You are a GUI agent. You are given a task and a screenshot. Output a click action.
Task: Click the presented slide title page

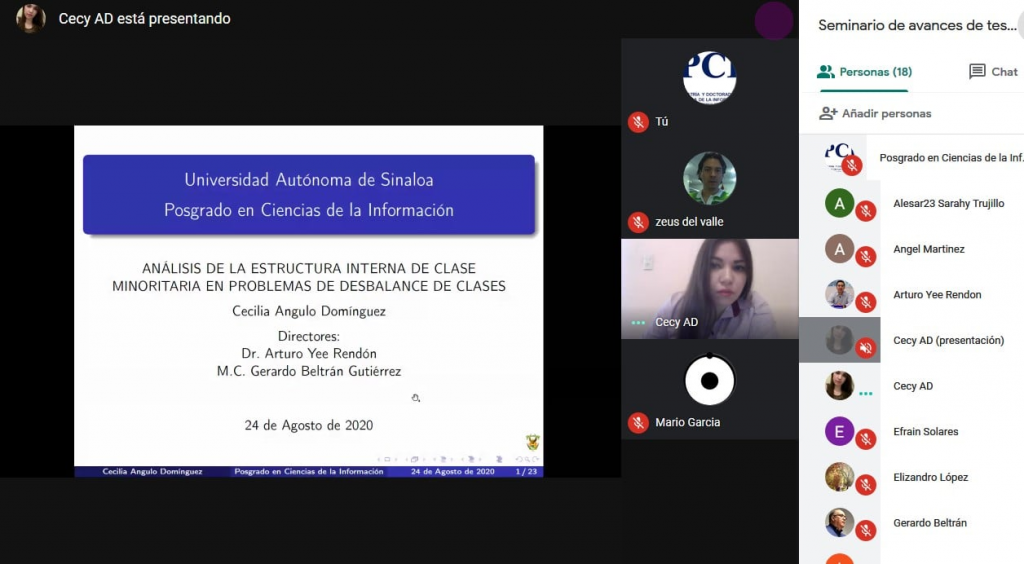click(x=309, y=301)
